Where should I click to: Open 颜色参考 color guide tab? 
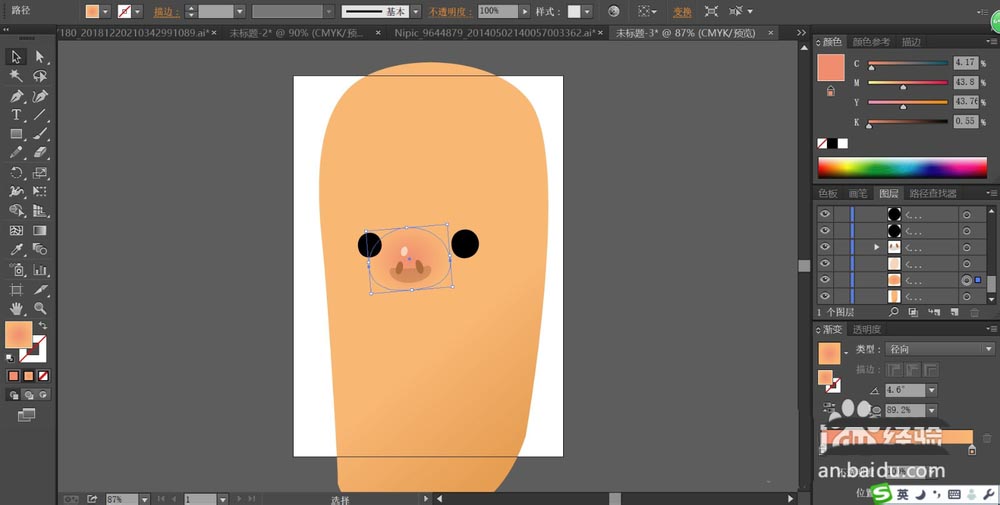pos(871,41)
